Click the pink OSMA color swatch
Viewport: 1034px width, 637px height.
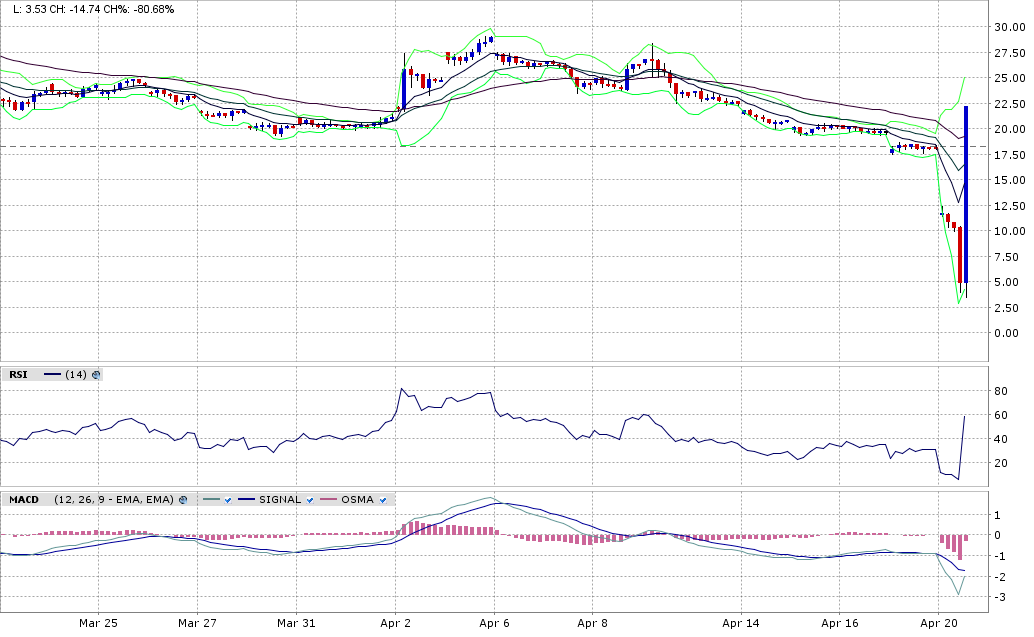(x=329, y=499)
